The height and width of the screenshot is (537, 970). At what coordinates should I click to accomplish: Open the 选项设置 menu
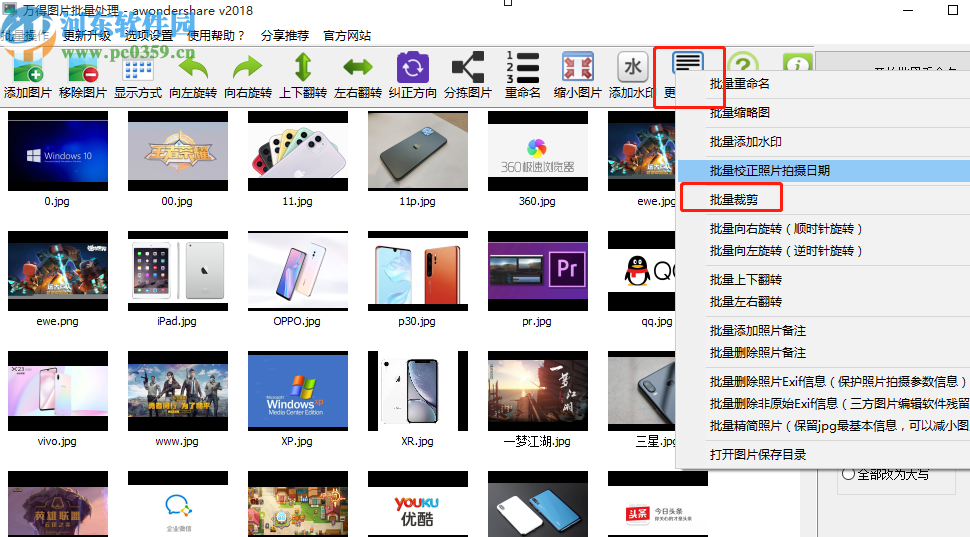(x=148, y=35)
